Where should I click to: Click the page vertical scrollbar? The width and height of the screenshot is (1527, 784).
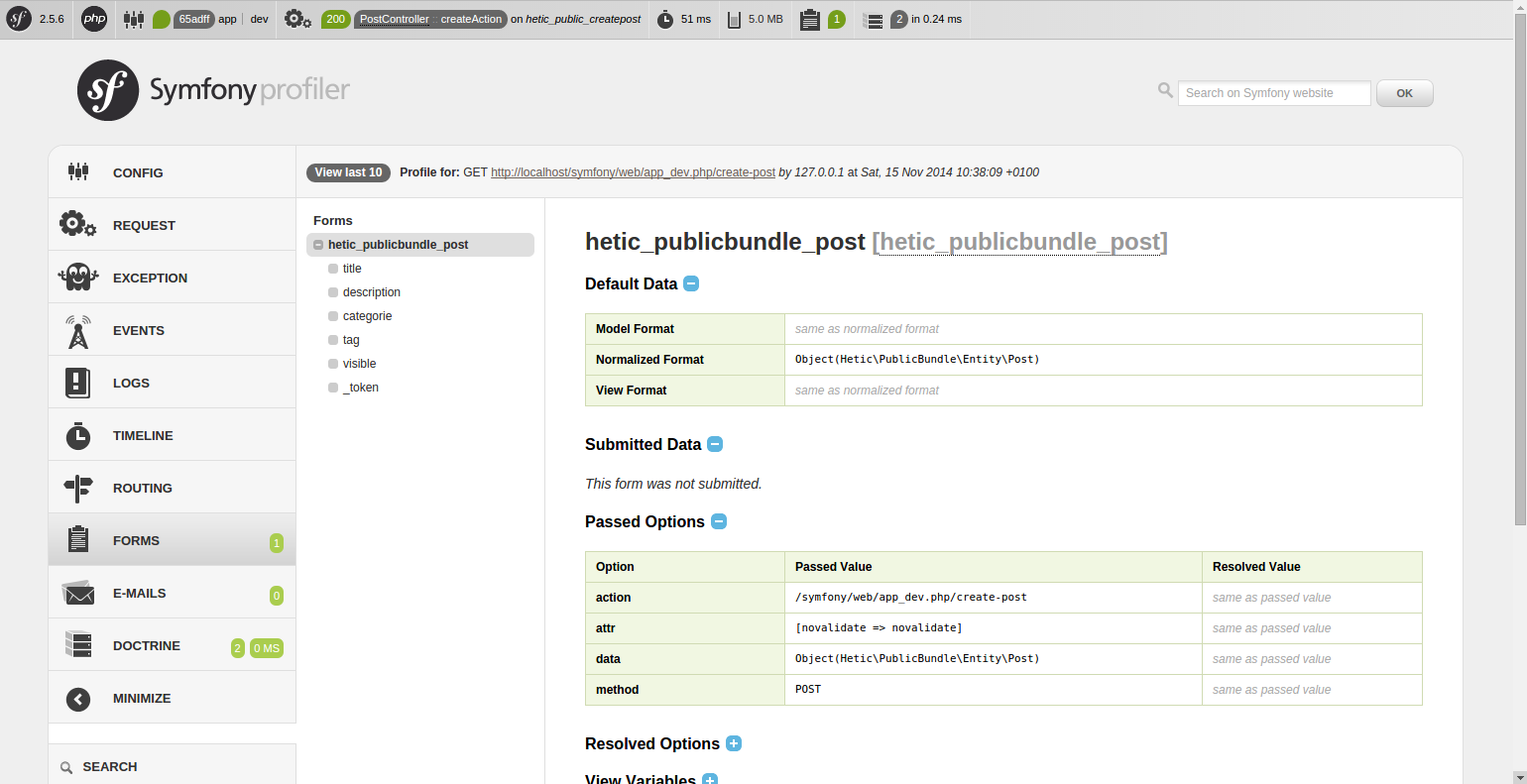(x=1520, y=268)
